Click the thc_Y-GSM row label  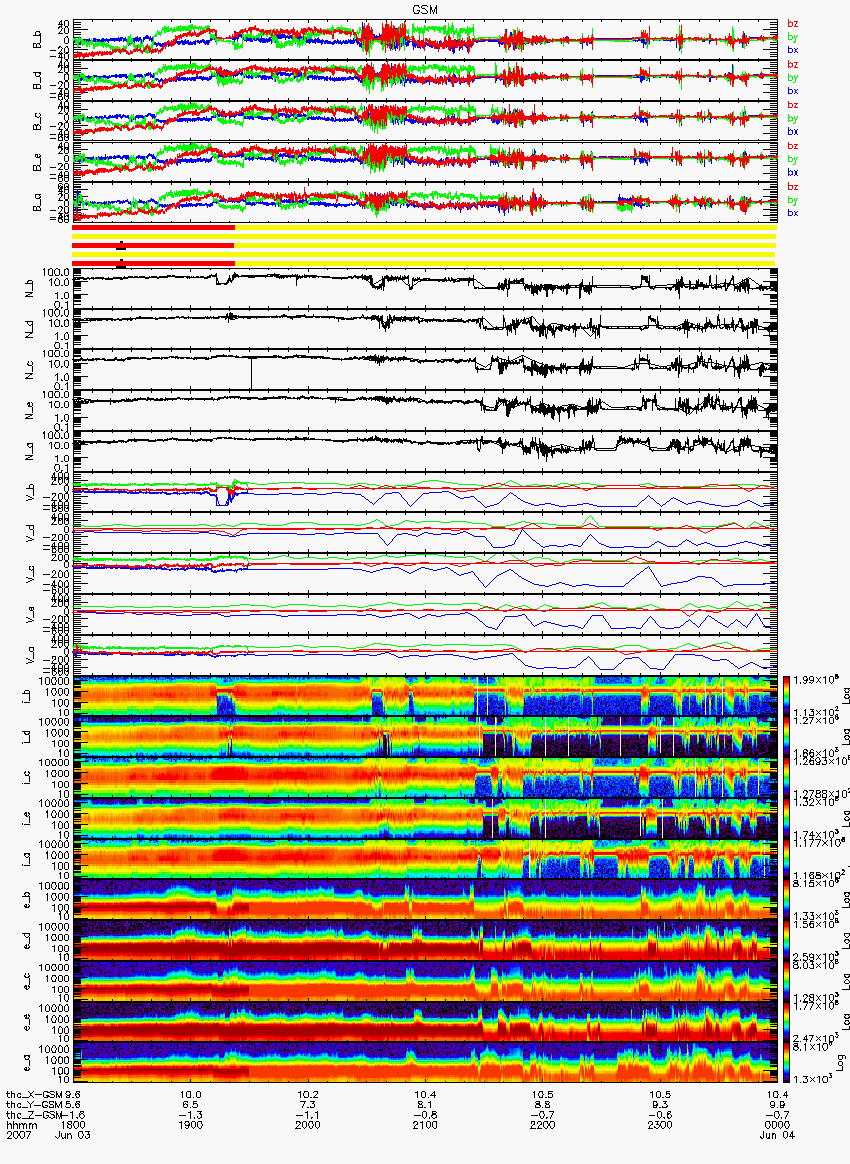pyautogui.click(x=34, y=1105)
